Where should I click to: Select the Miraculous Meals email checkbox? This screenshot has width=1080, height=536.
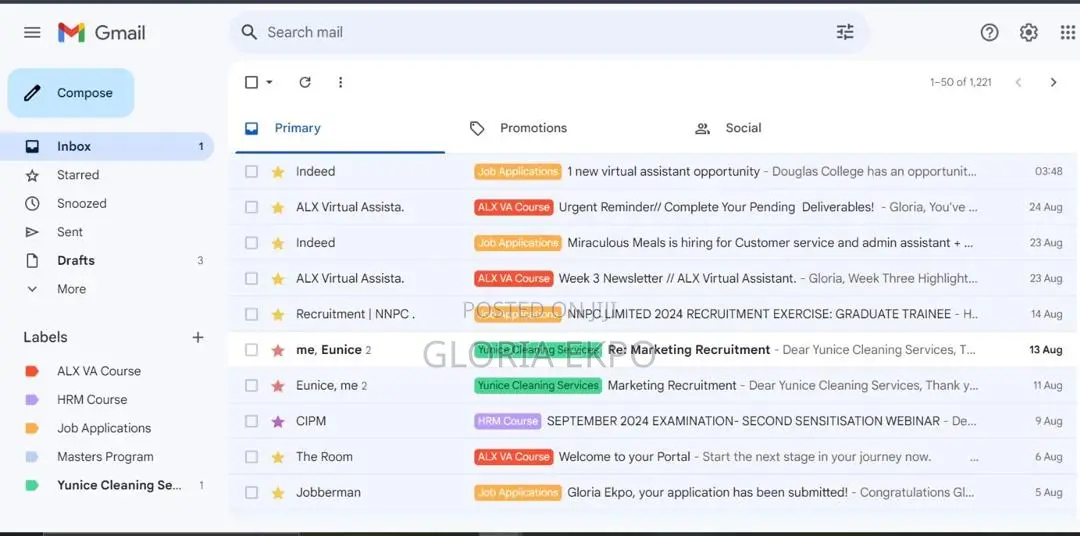[251, 243]
